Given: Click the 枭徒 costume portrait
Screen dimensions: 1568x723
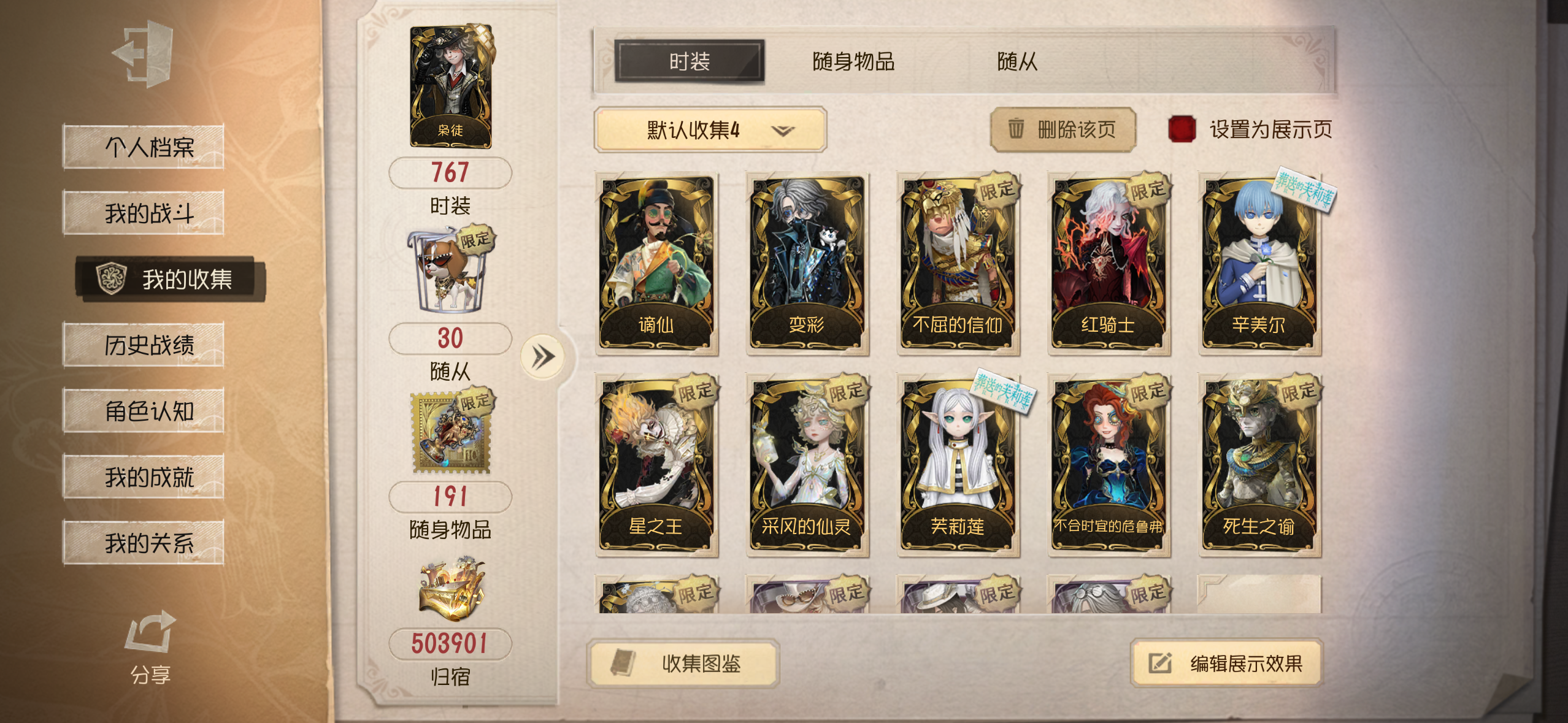Looking at the screenshot, I should [x=451, y=86].
